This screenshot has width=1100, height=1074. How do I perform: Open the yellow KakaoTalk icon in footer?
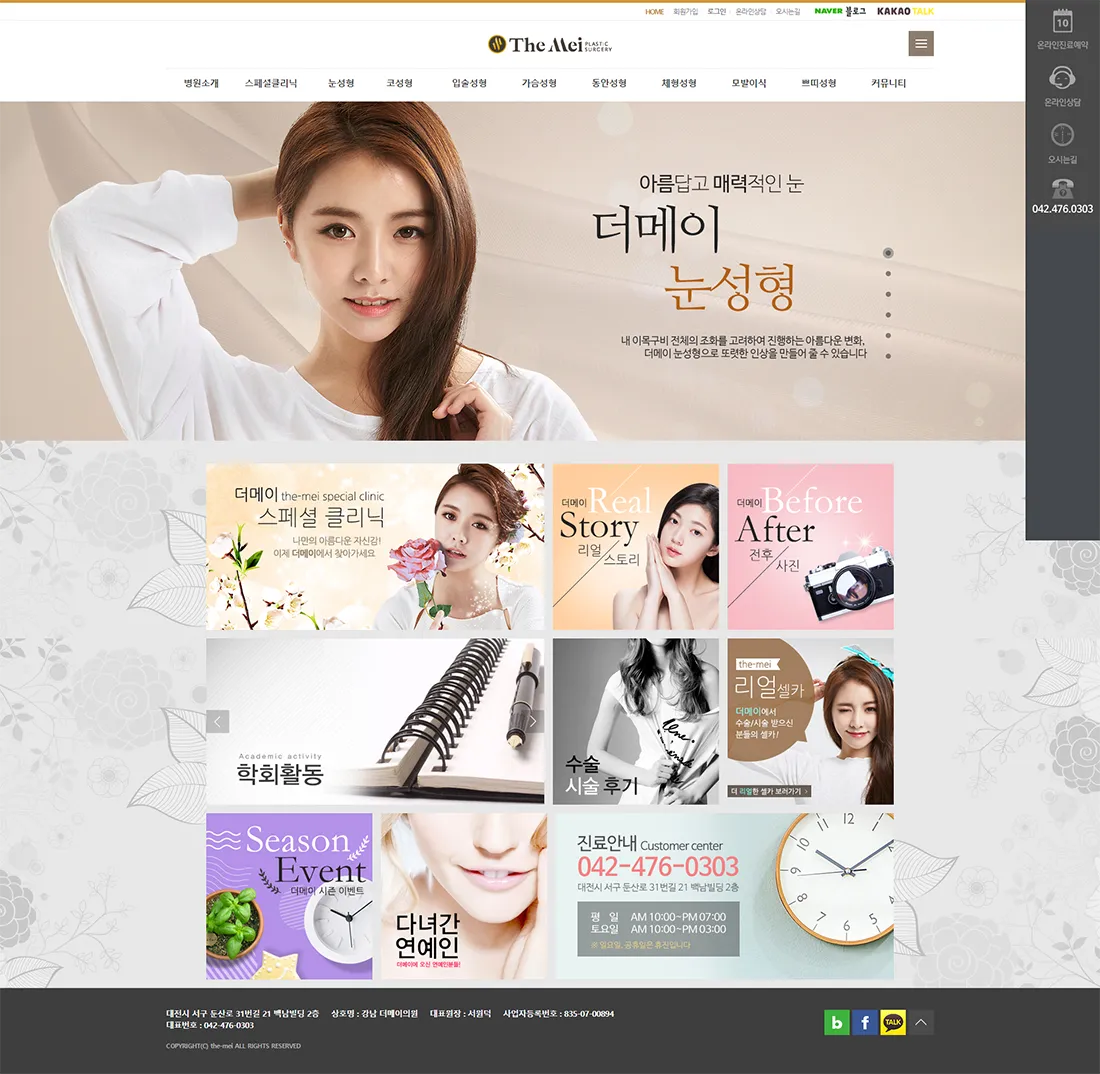point(893,1022)
